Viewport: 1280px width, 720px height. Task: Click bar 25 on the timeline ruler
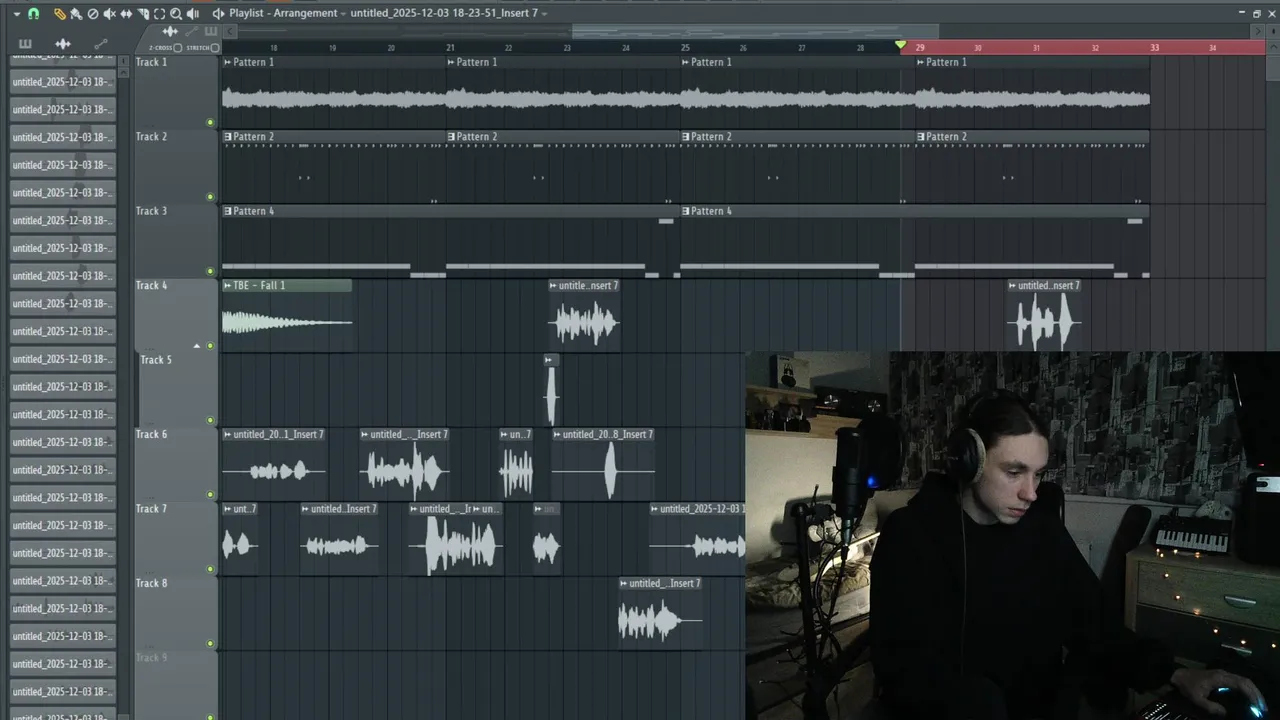pyautogui.click(x=685, y=47)
